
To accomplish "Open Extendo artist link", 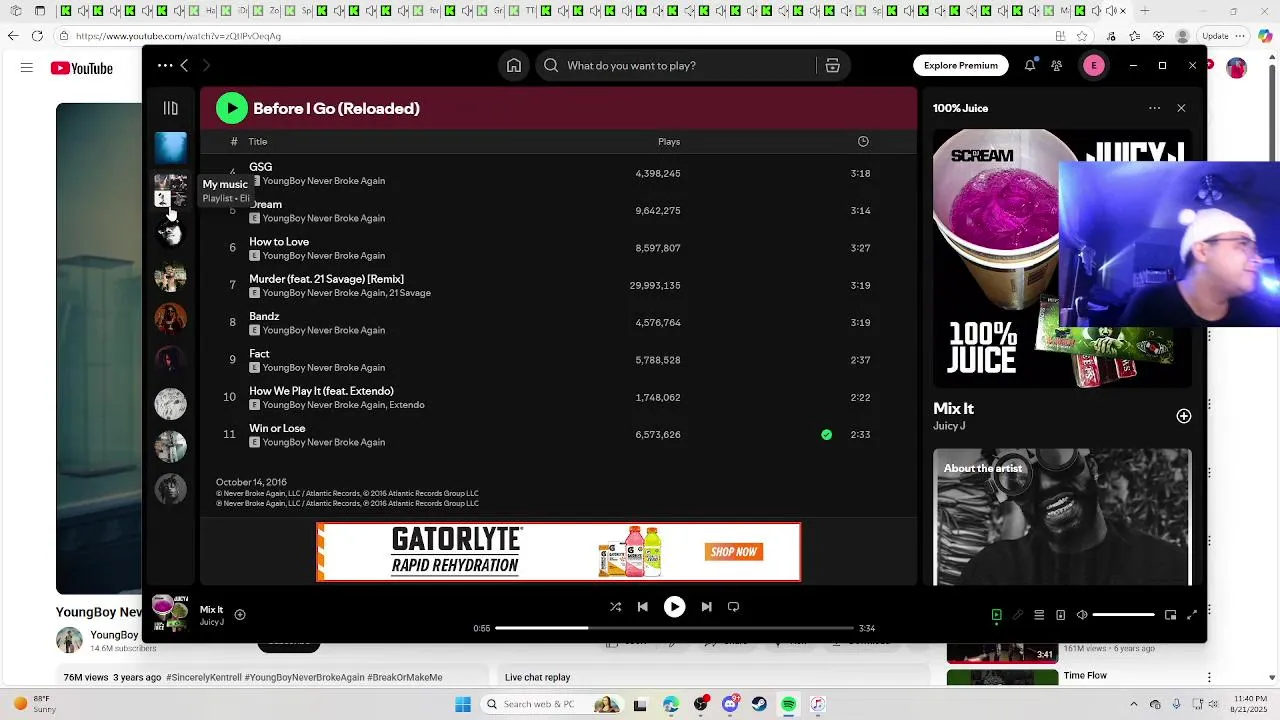I will point(407,405).
